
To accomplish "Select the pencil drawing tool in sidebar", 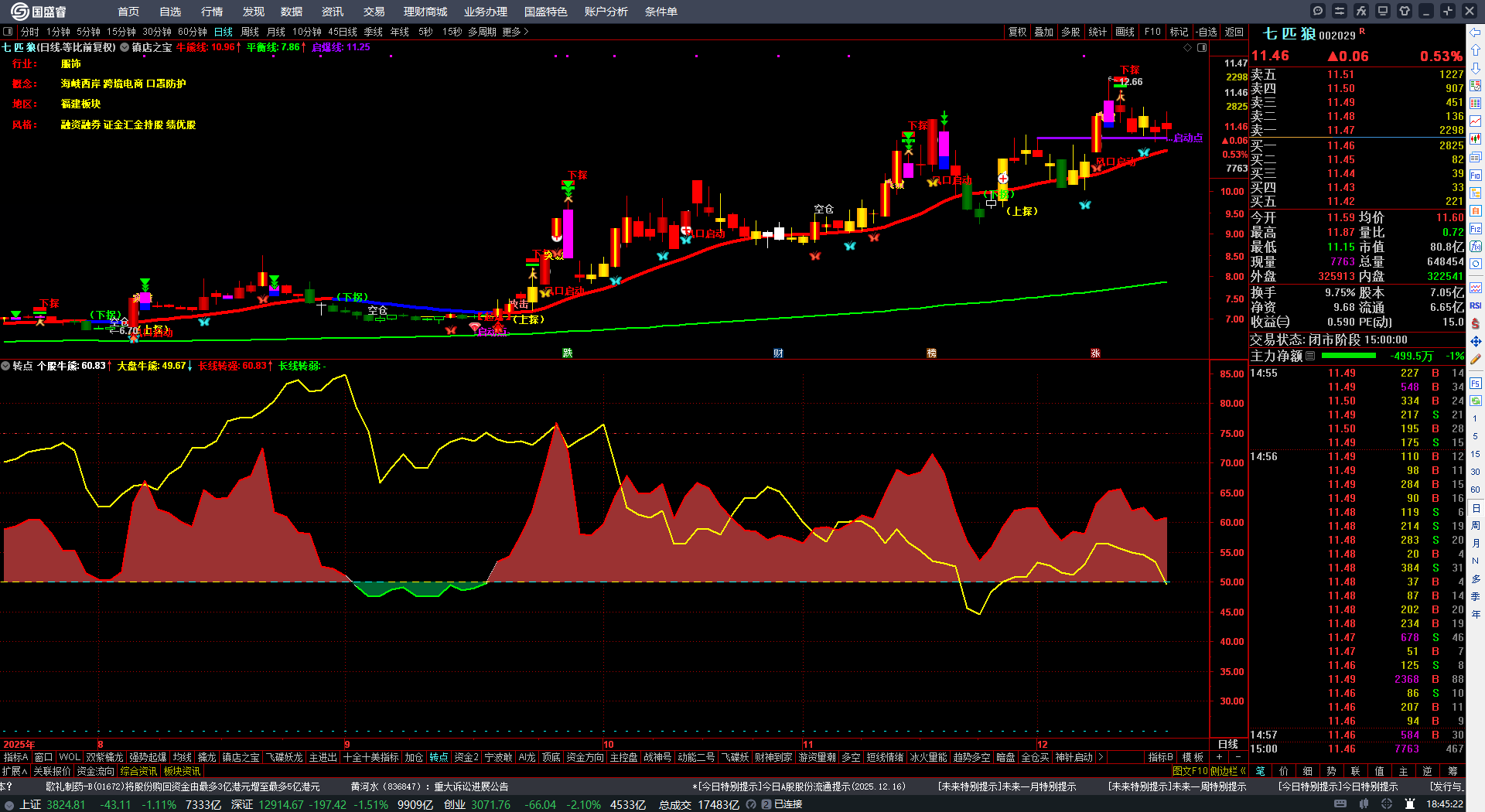I will point(1476,359).
